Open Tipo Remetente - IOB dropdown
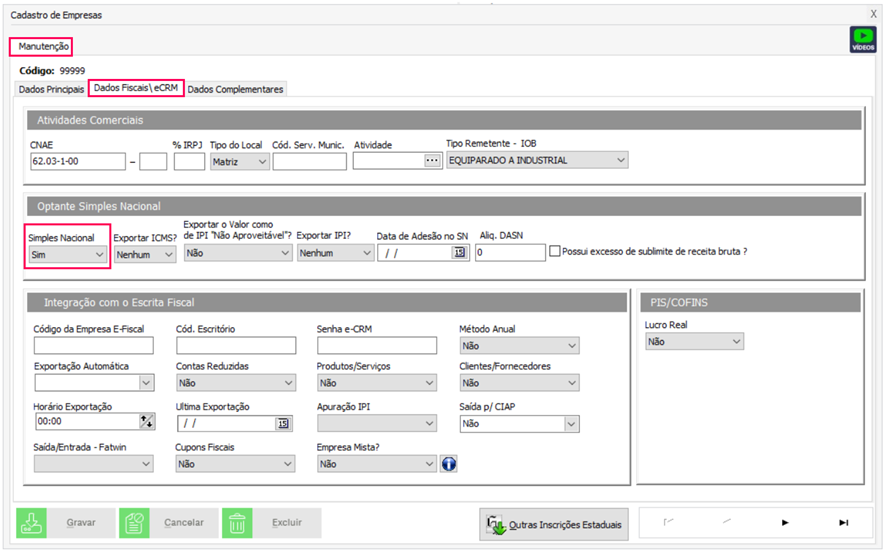The image size is (886, 554). click(x=620, y=160)
